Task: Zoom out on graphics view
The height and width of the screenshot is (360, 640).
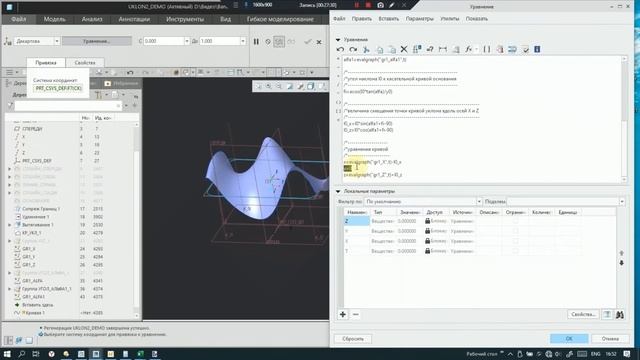Action: [279, 86]
